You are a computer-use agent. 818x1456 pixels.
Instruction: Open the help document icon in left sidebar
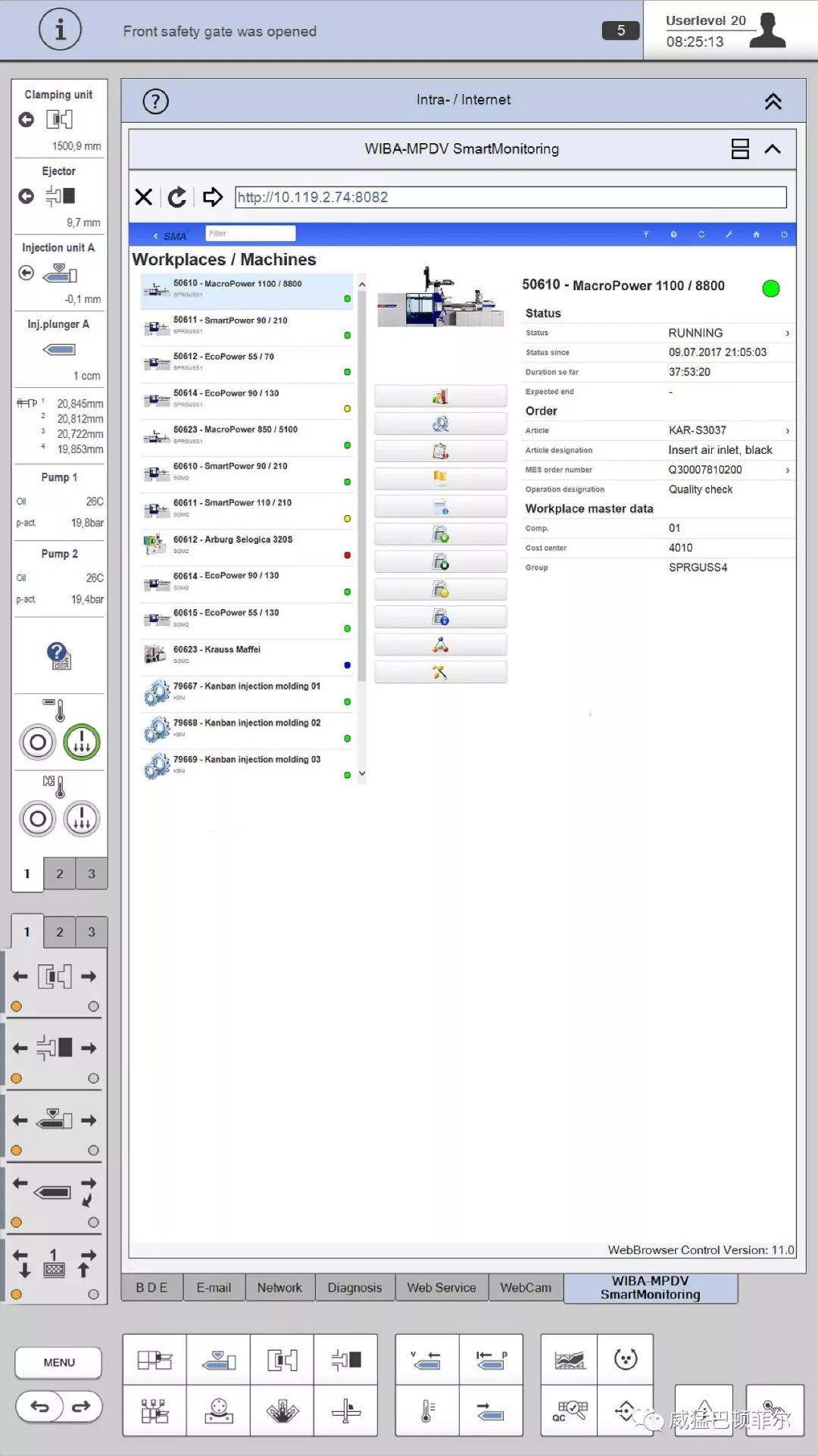coord(59,656)
